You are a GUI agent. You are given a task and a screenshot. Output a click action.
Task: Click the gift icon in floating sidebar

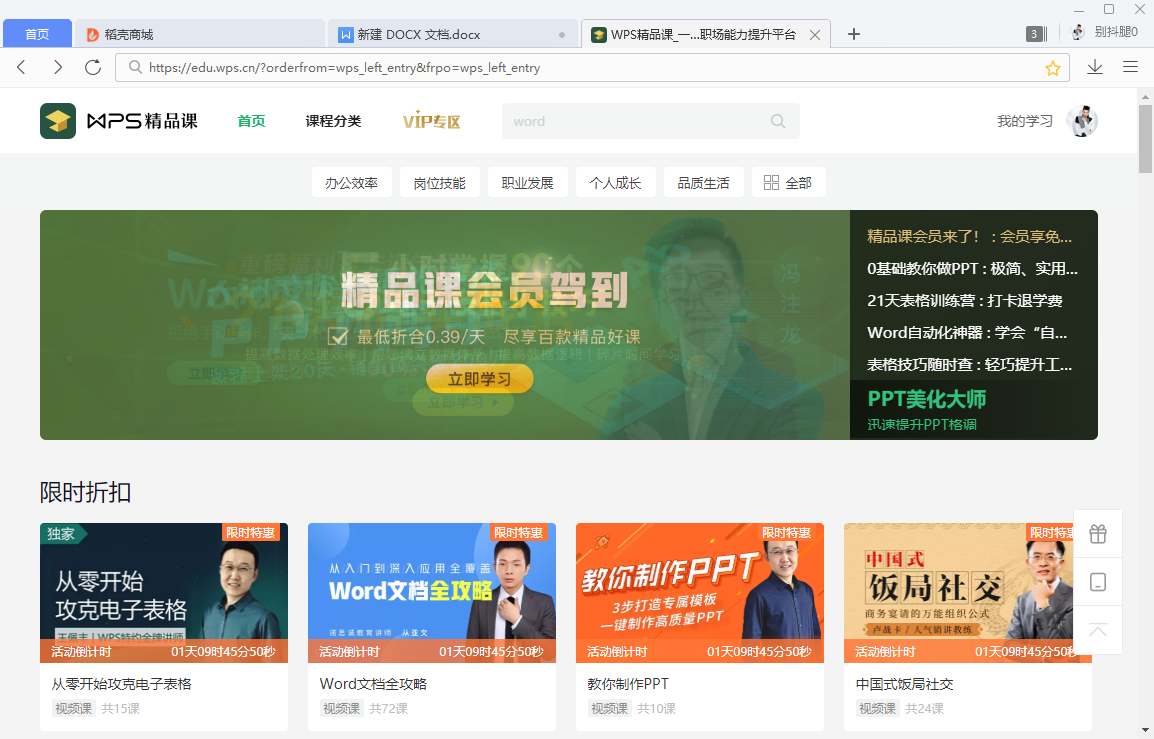tap(1098, 534)
